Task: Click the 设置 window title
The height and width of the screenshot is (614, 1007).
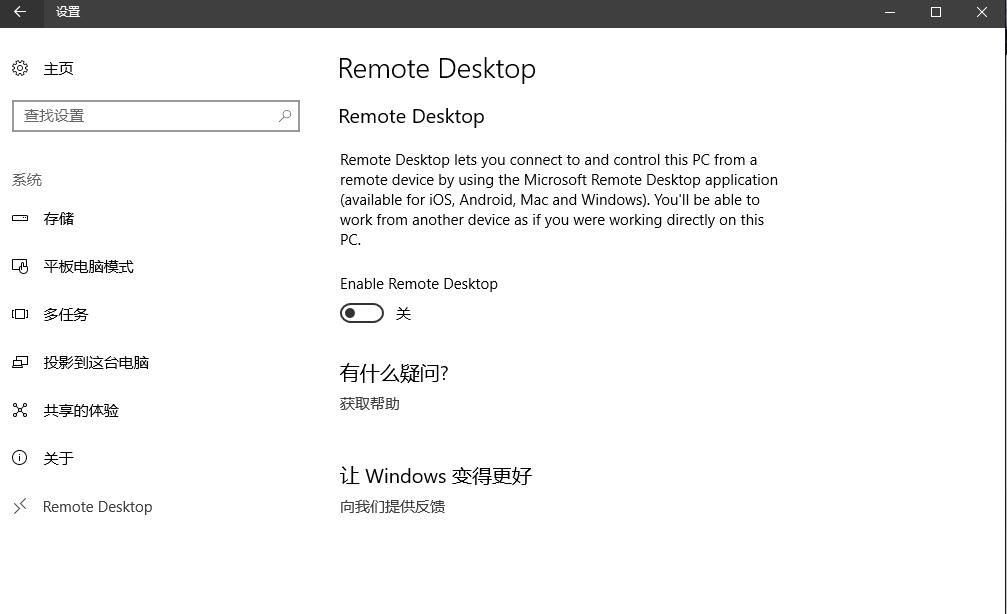Action: pyautogui.click(x=68, y=12)
